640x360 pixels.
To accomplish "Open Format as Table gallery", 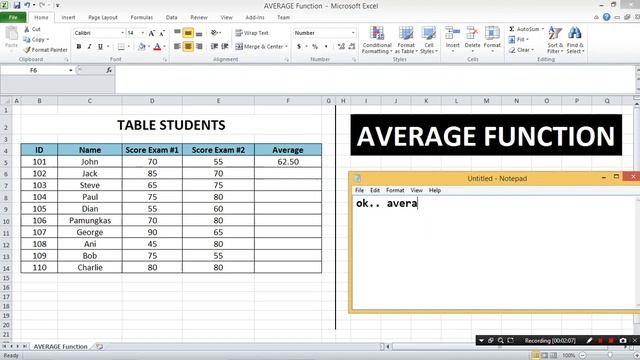I will [x=406, y=40].
